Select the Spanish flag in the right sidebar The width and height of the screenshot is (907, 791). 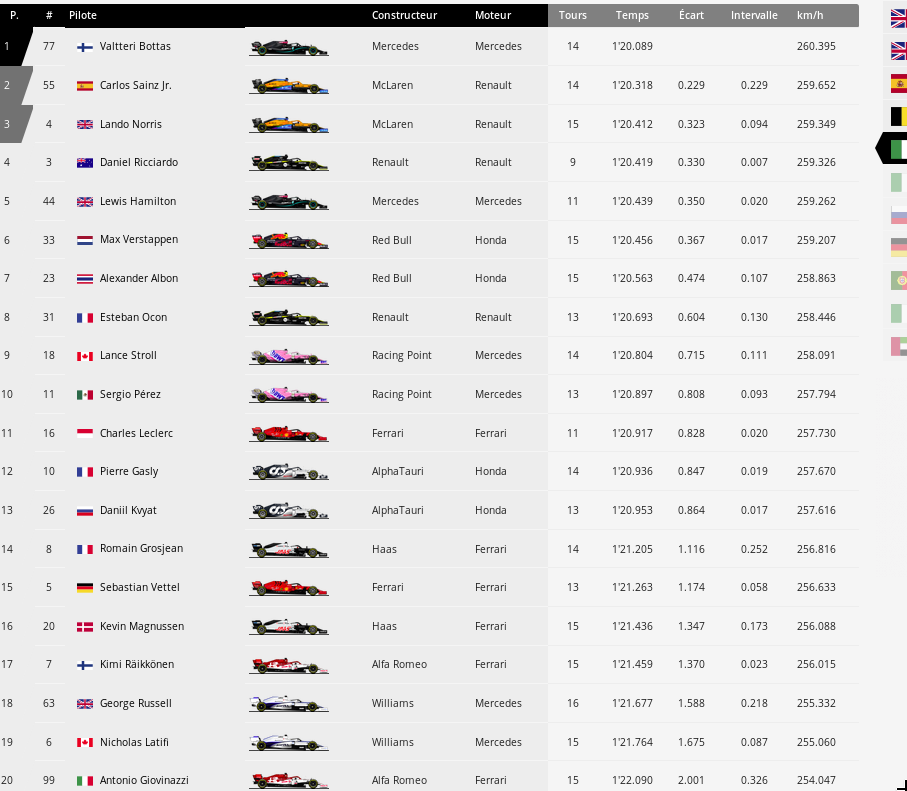(898, 84)
